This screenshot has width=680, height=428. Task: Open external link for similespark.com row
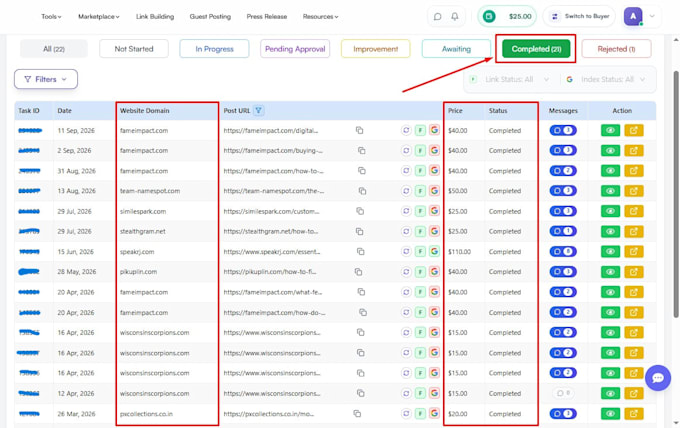pos(634,211)
